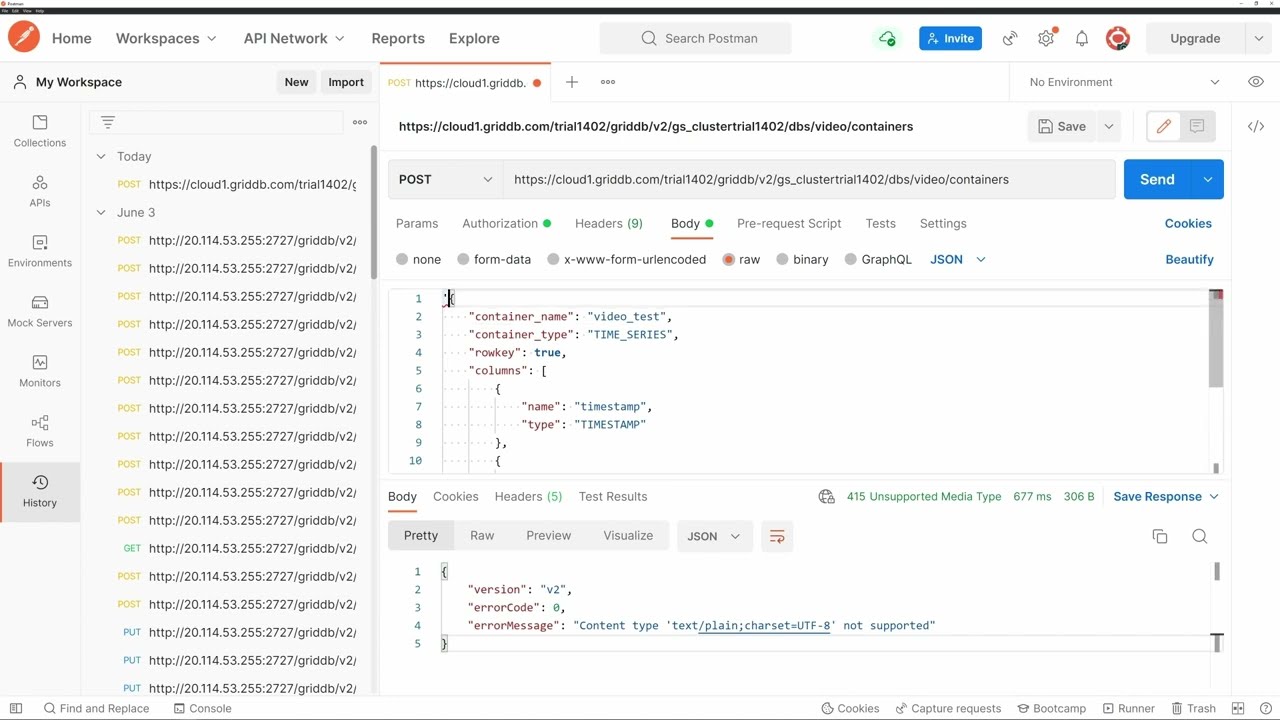Open the capture requests satellite icon in header
The width and height of the screenshot is (1280, 720).
click(1010, 38)
